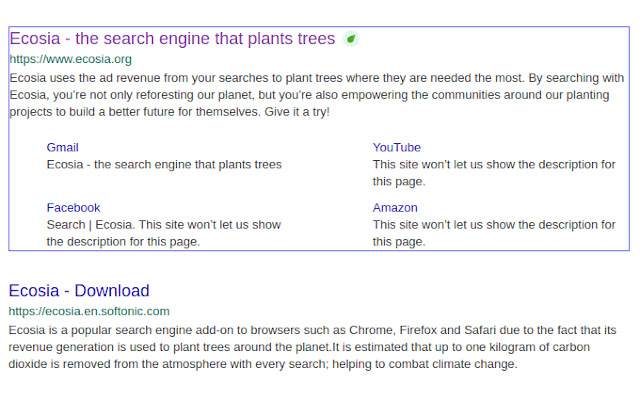Click the snippet 'Ecosia is a popular search engine add-on'
Image resolution: width=640 pixels, height=400 pixels.
[313, 347]
